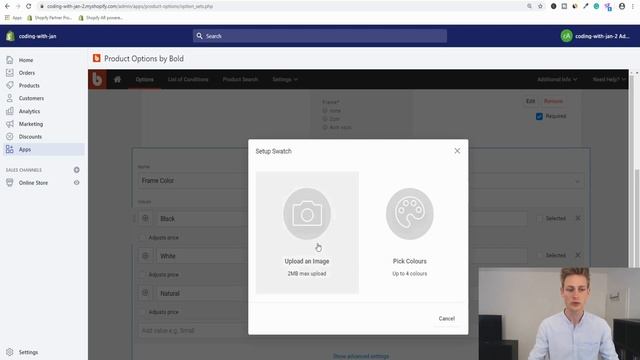Click Edit for Frame option
This screenshot has width=640, height=360.
click(530, 101)
